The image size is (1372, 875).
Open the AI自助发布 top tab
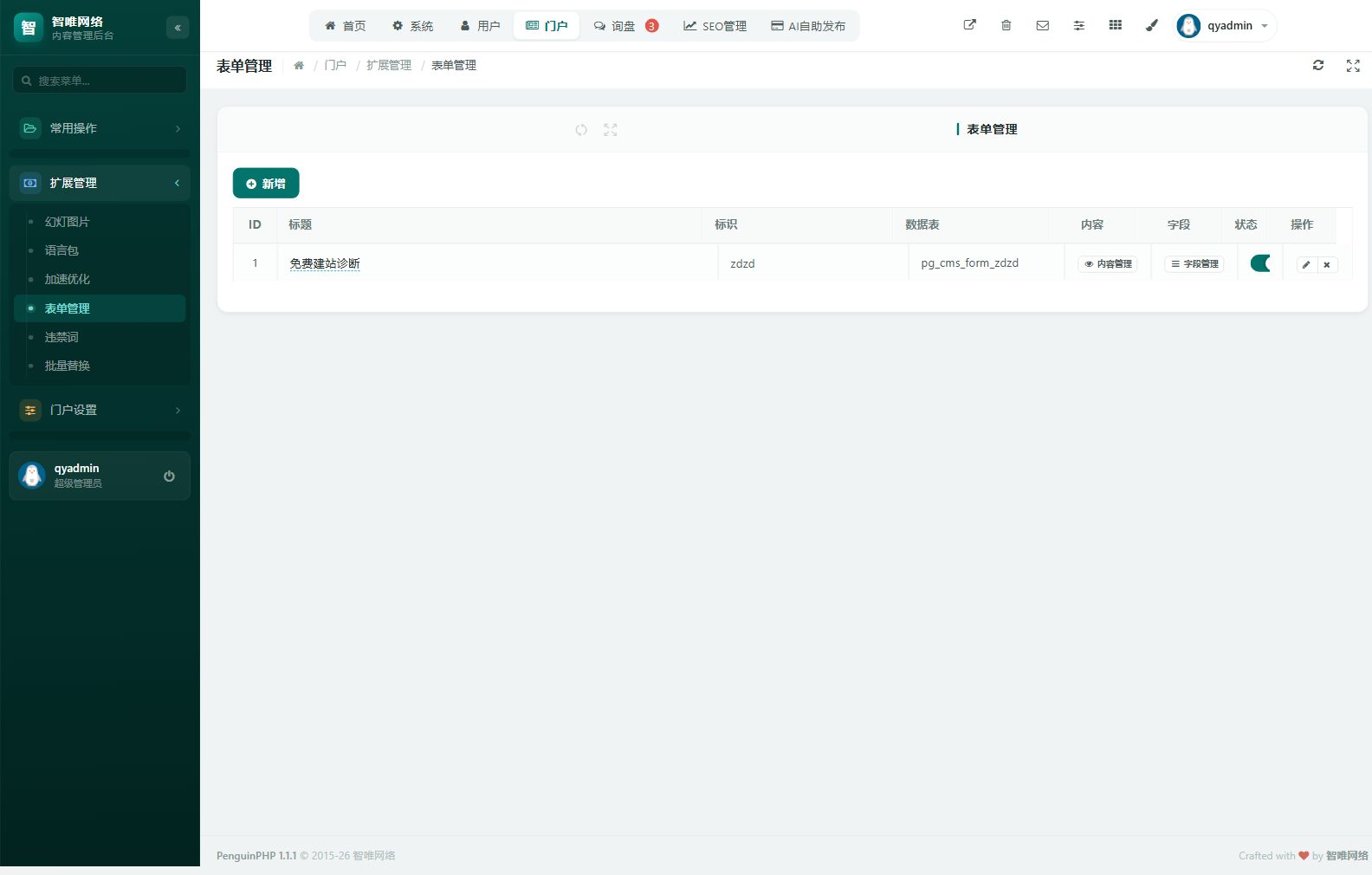click(808, 26)
